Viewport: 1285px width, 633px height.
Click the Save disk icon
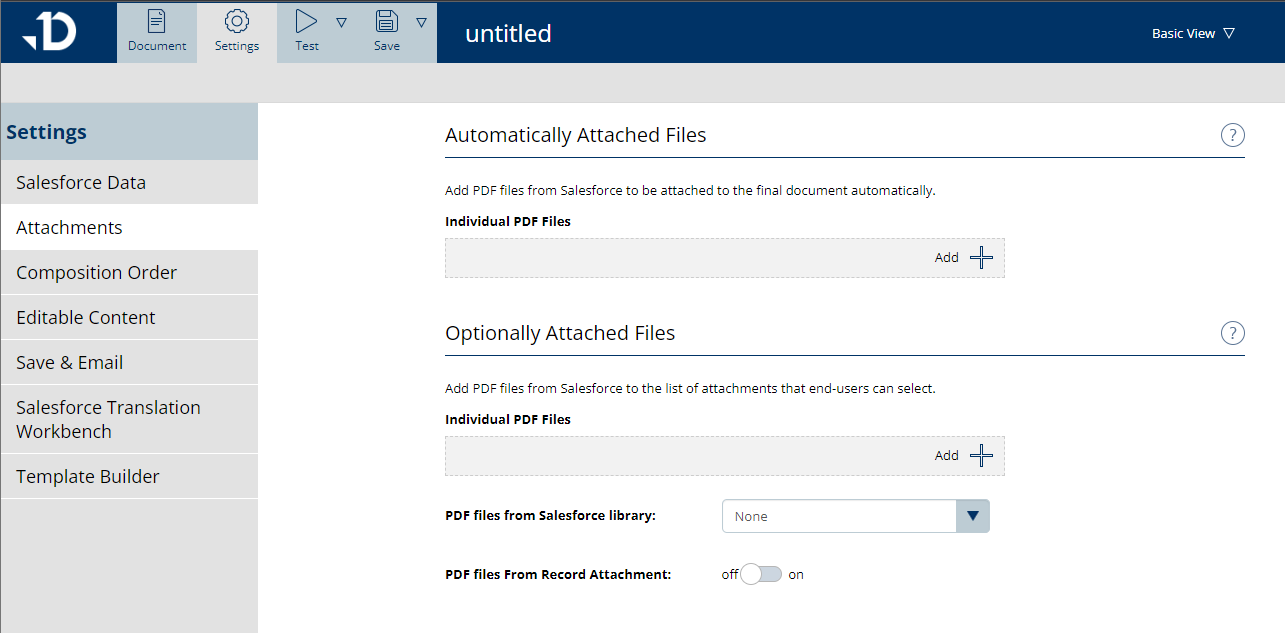(x=386, y=22)
